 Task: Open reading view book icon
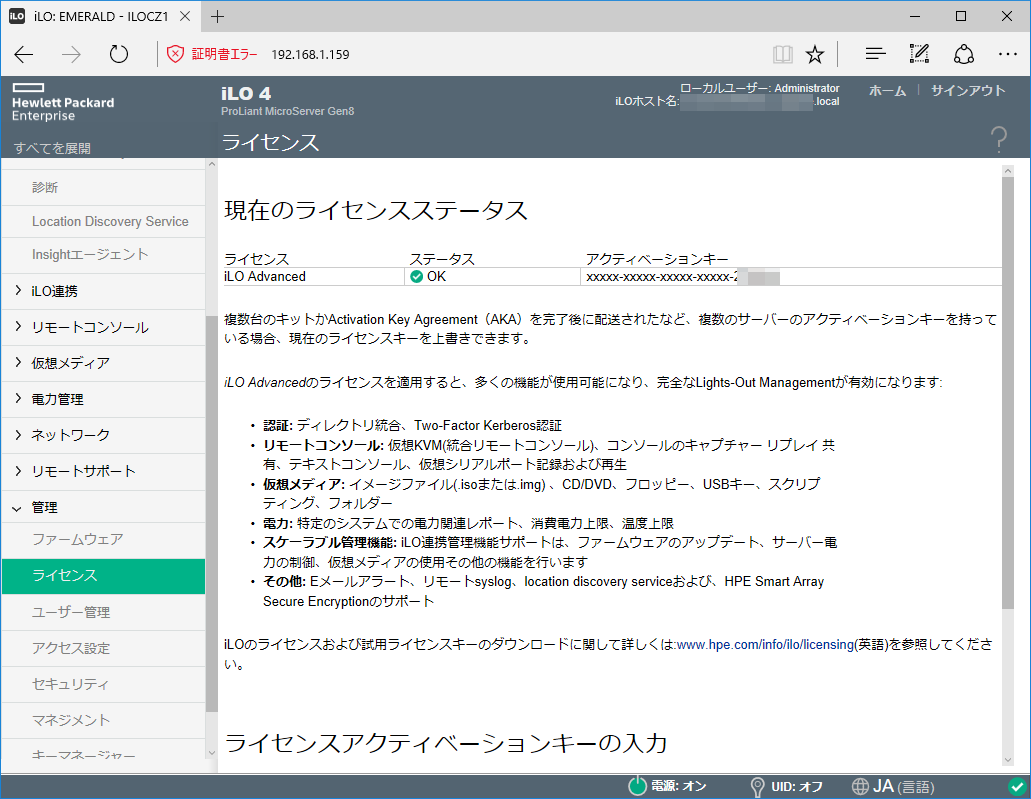click(x=782, y=55)
